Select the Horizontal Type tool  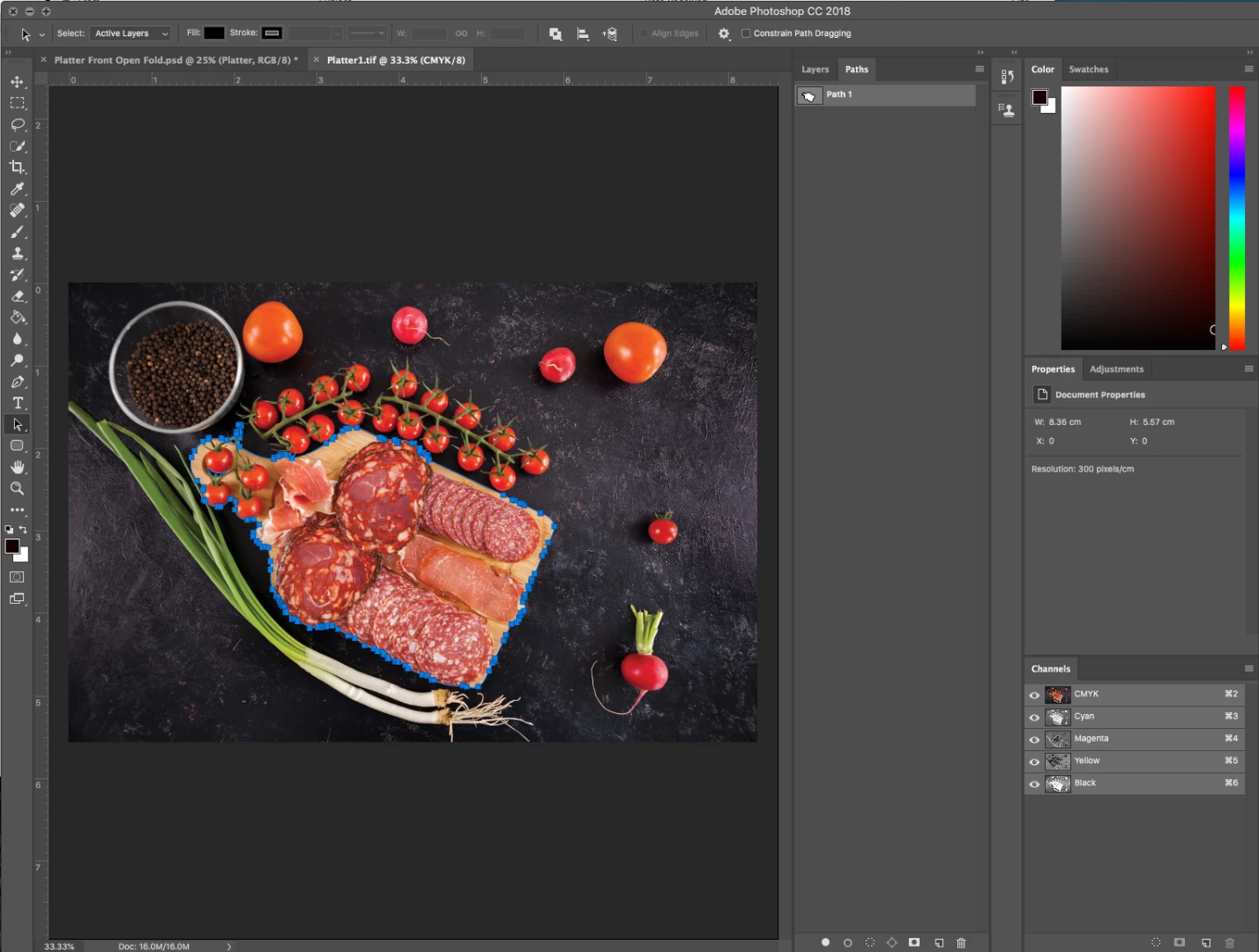tap(17, 403)
